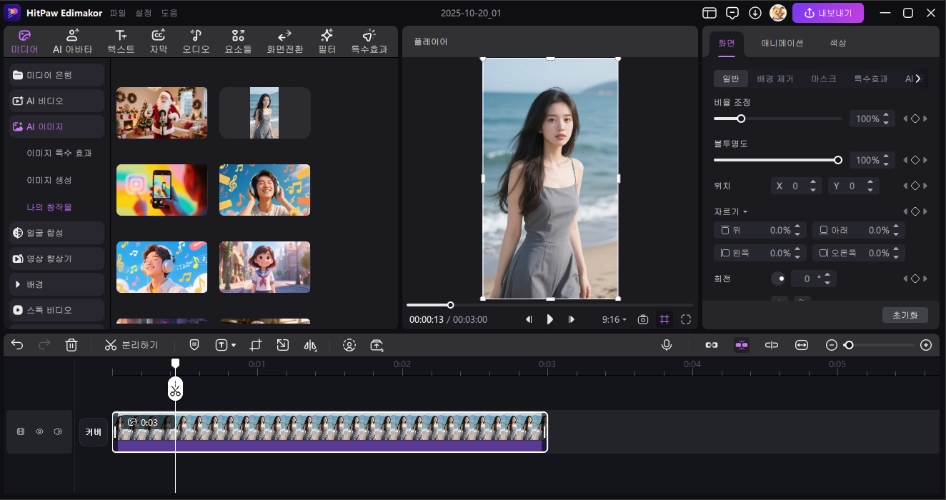946x500 pixels.
Task: Expand the 배경 section
Action: pos(57,284)
